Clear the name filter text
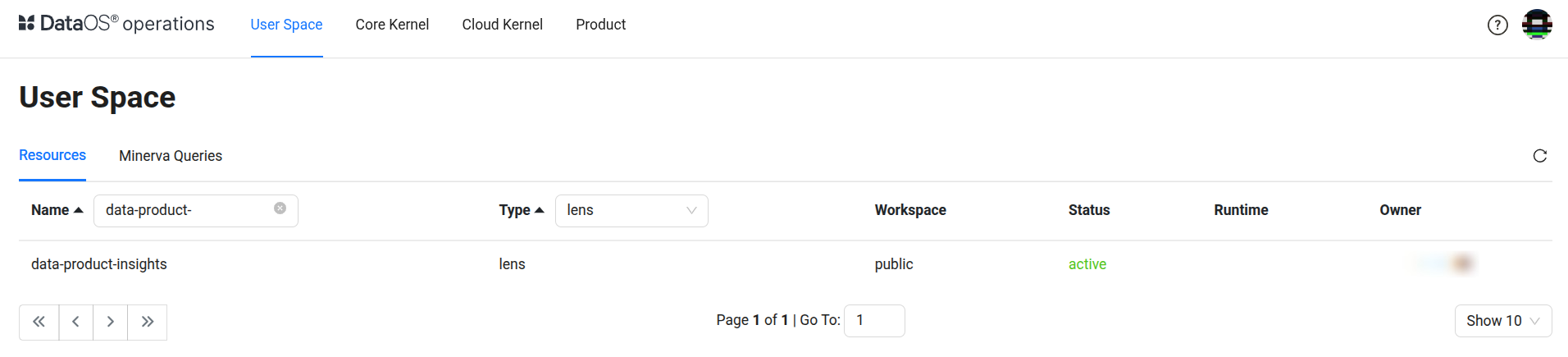Screen dimensions: 1568x357 click(280, 208)
